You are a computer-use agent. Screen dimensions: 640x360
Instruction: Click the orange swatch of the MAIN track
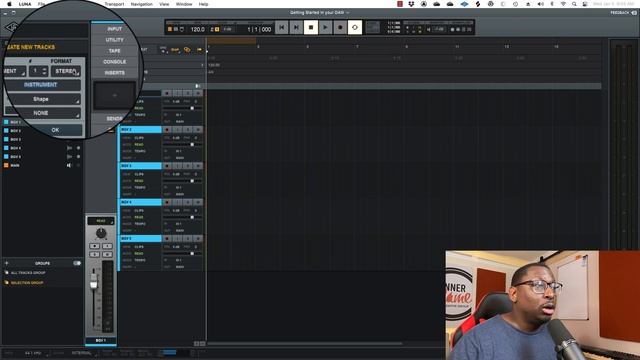[x=6, y=165]
